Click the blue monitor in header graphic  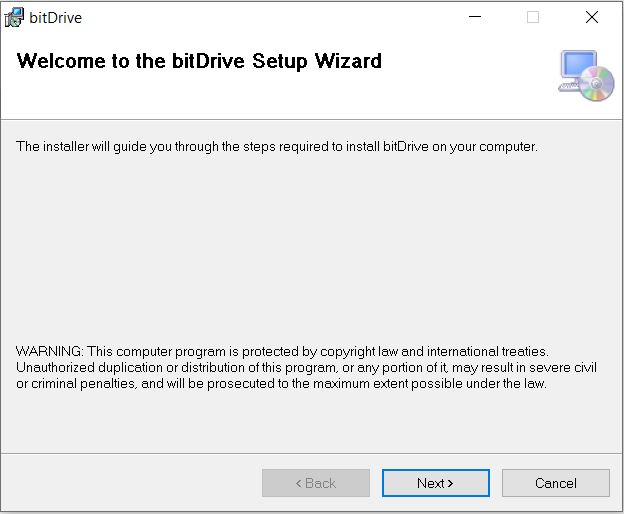click(x=578, y=65)
